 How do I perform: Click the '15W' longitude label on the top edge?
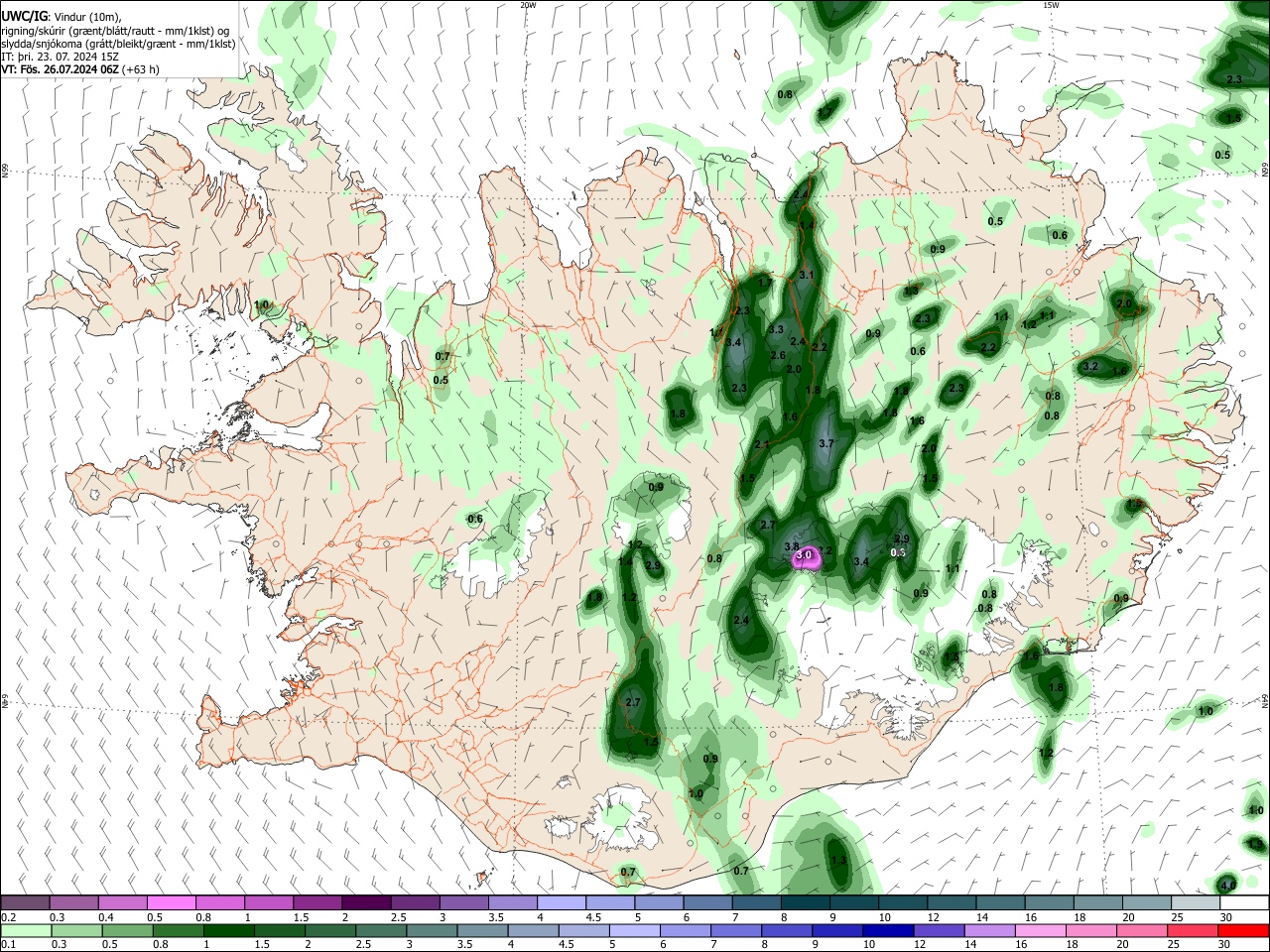[1051, 5]
